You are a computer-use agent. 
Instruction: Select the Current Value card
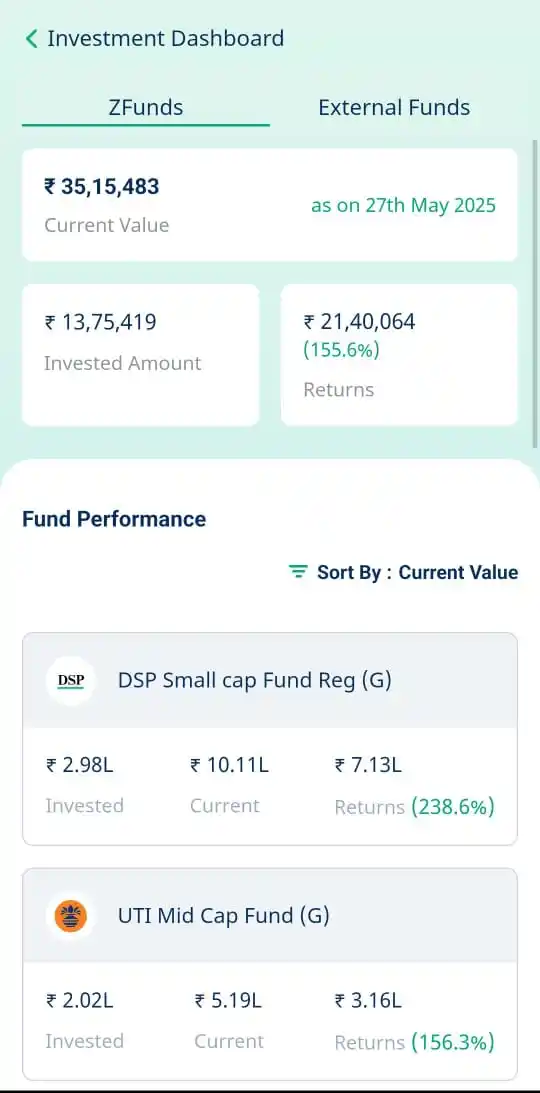tap(270, 205)
